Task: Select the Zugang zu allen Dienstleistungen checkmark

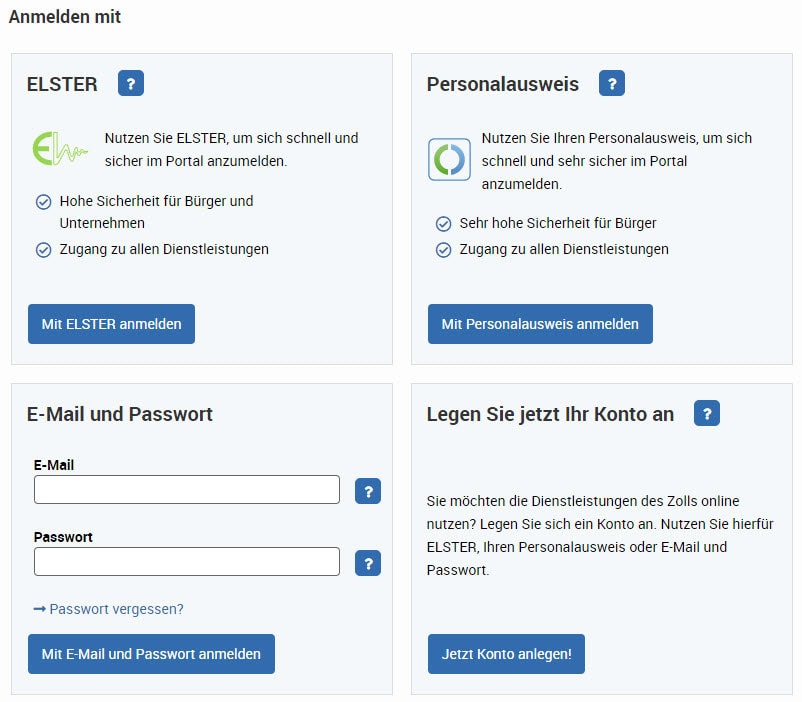Action: click(43, 249)
